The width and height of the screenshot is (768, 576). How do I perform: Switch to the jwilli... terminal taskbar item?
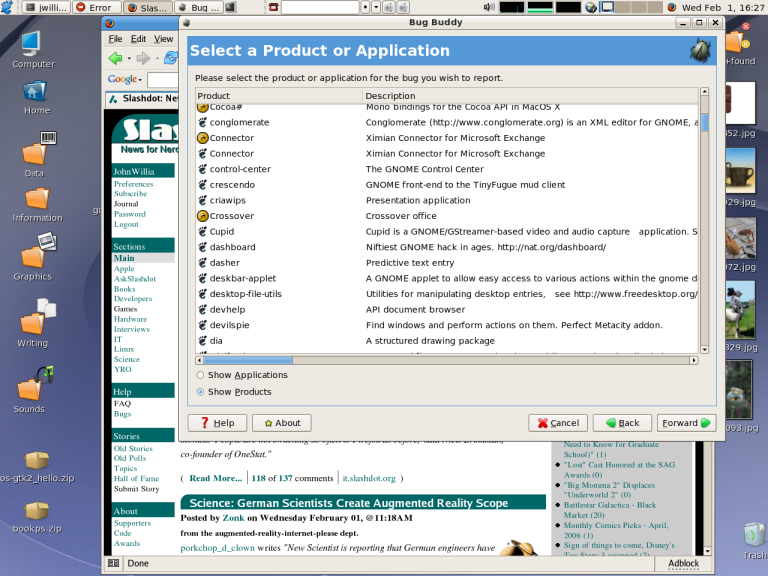[46, 7]
